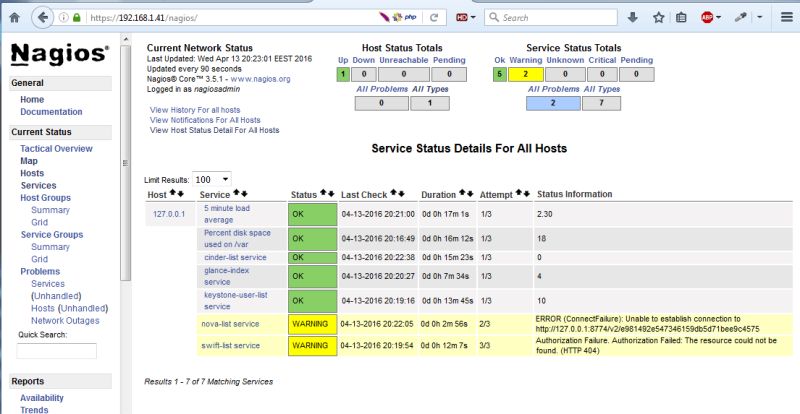Viewport: 800px width, 414px height.
Task: Click Service All Problems count 2
Action: coord(553,103)
